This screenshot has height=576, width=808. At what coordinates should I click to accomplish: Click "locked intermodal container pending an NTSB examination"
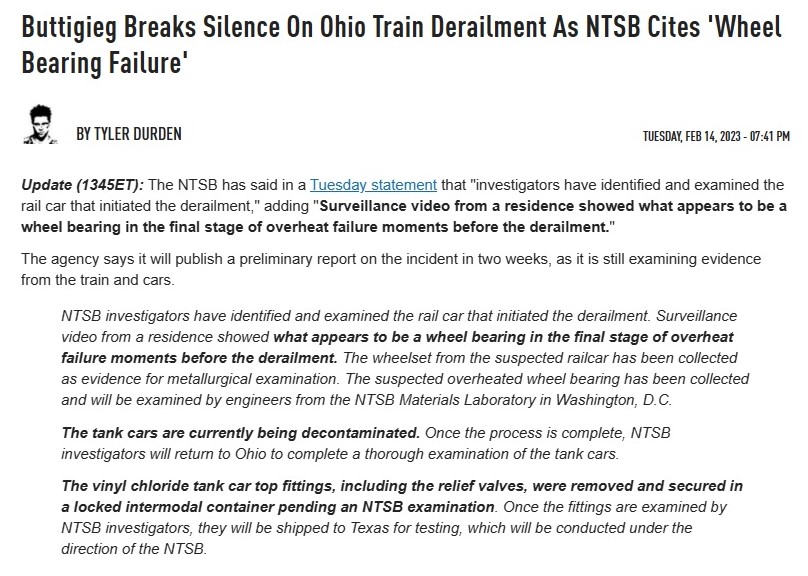[284, 507]
